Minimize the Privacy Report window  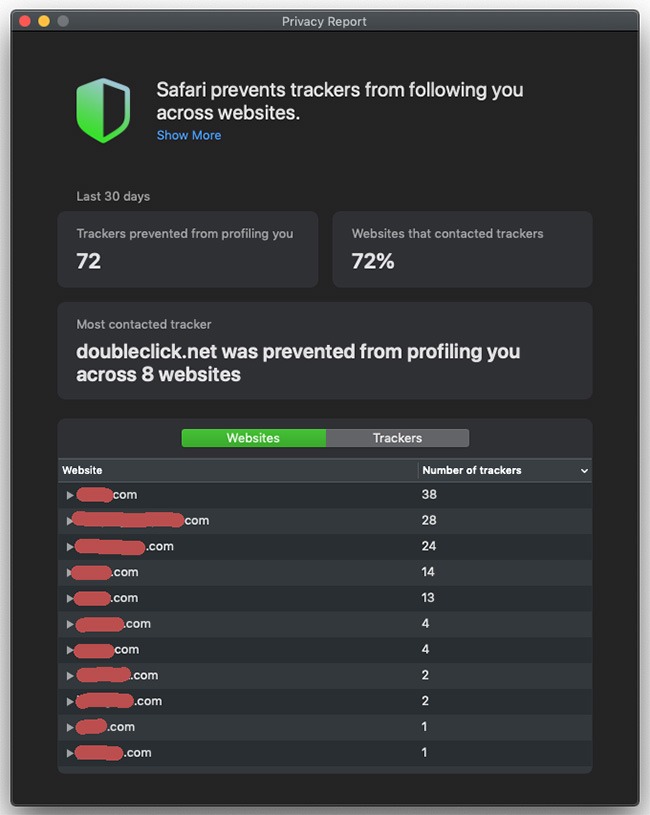click(44, 21)
